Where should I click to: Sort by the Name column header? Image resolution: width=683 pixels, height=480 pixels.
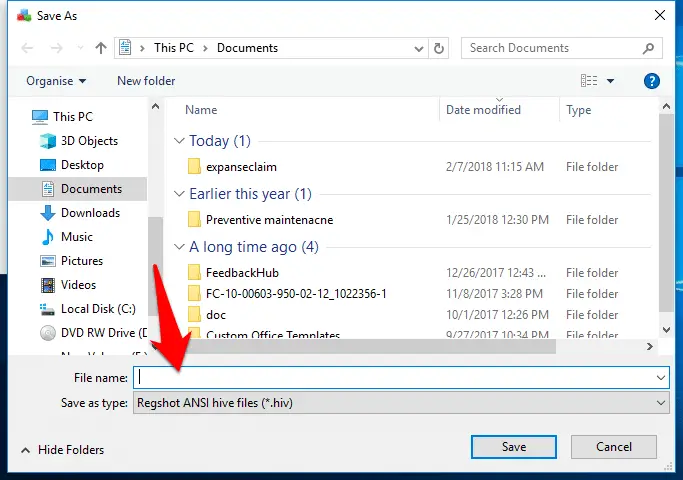point(201,110)
